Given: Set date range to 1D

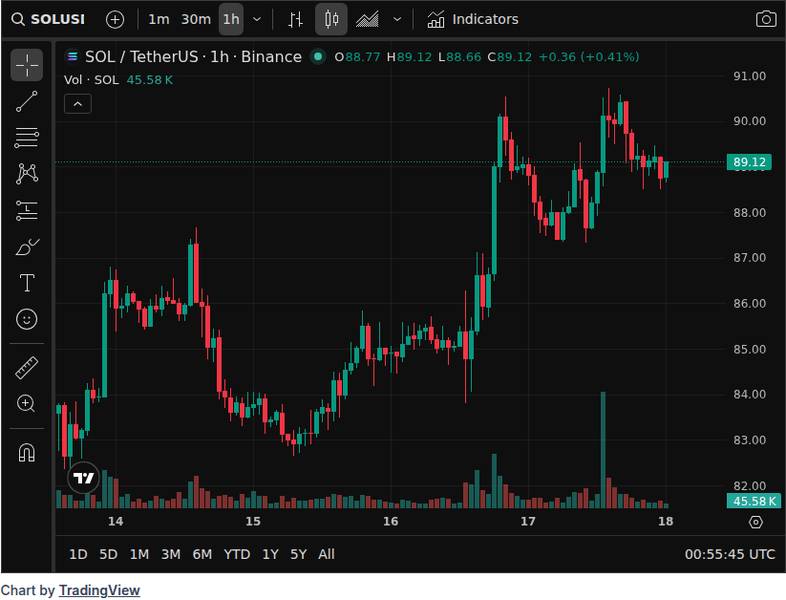Looking at the screenshot, I should pos(78,554).
